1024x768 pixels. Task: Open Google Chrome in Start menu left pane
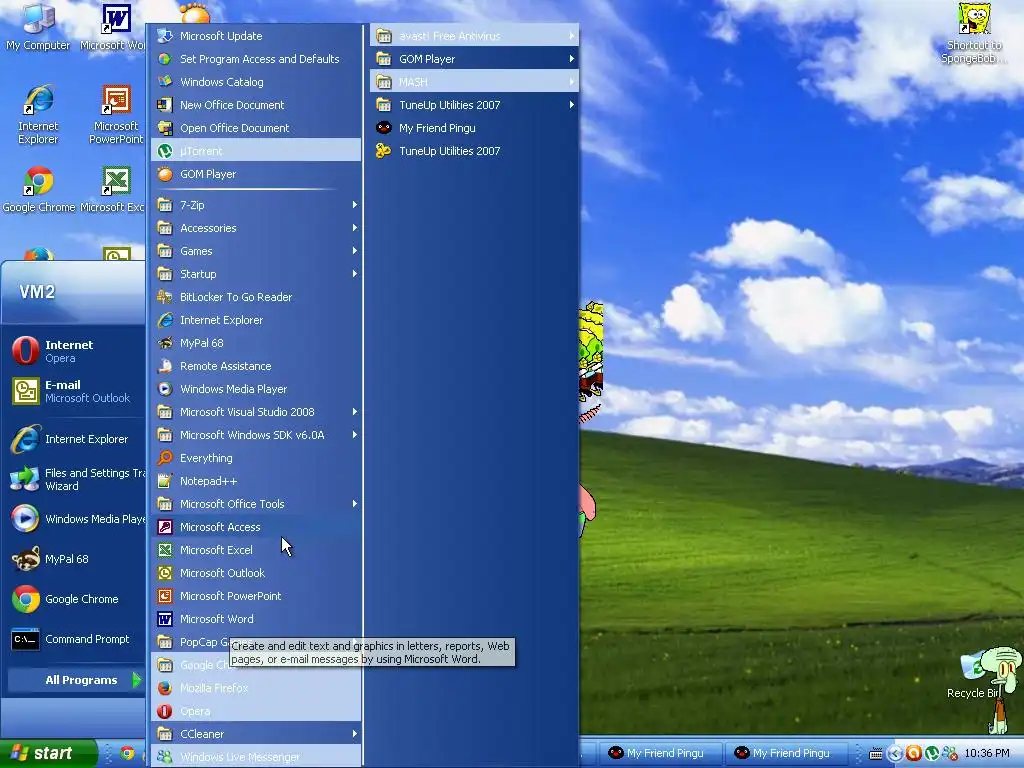coord(74,599)
